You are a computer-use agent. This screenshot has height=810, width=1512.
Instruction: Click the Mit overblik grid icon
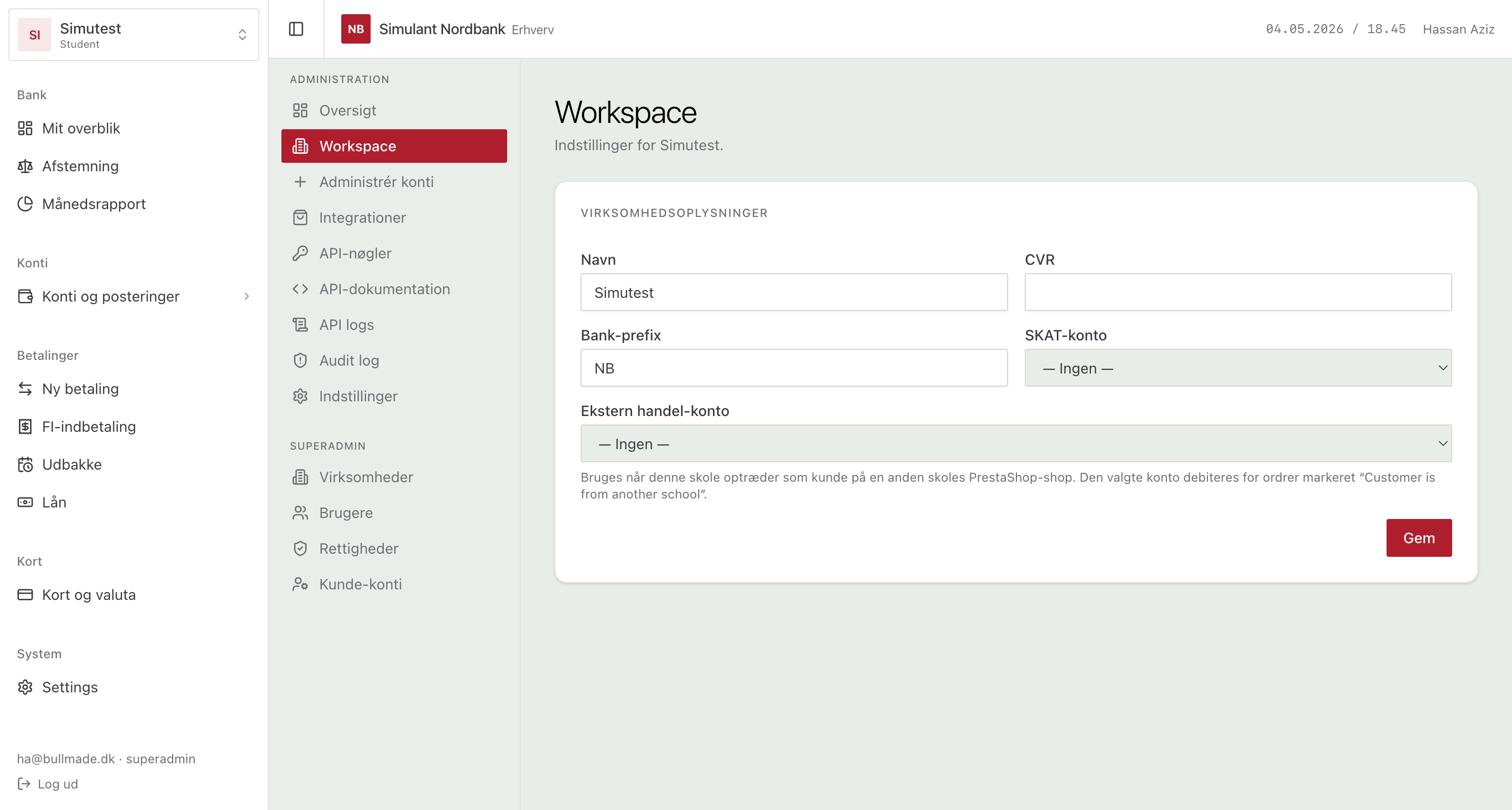(x=25, y=128)
